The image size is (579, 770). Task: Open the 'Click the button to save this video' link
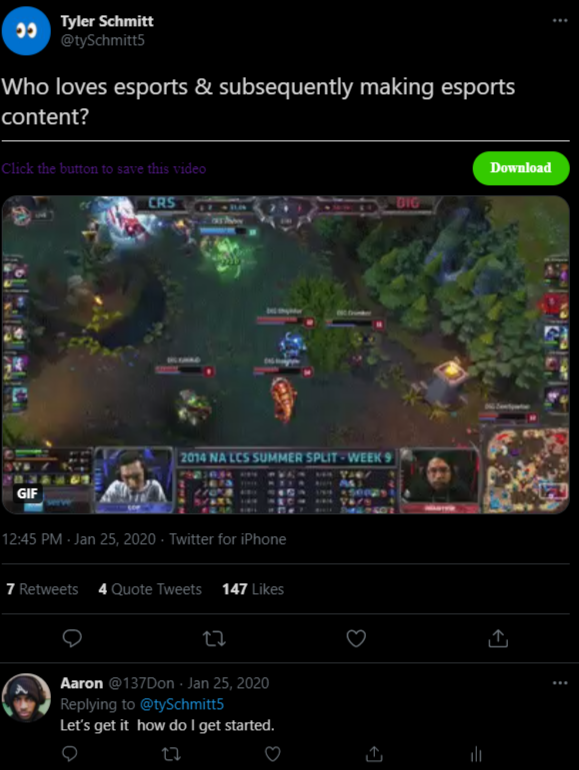pos(104,168)
